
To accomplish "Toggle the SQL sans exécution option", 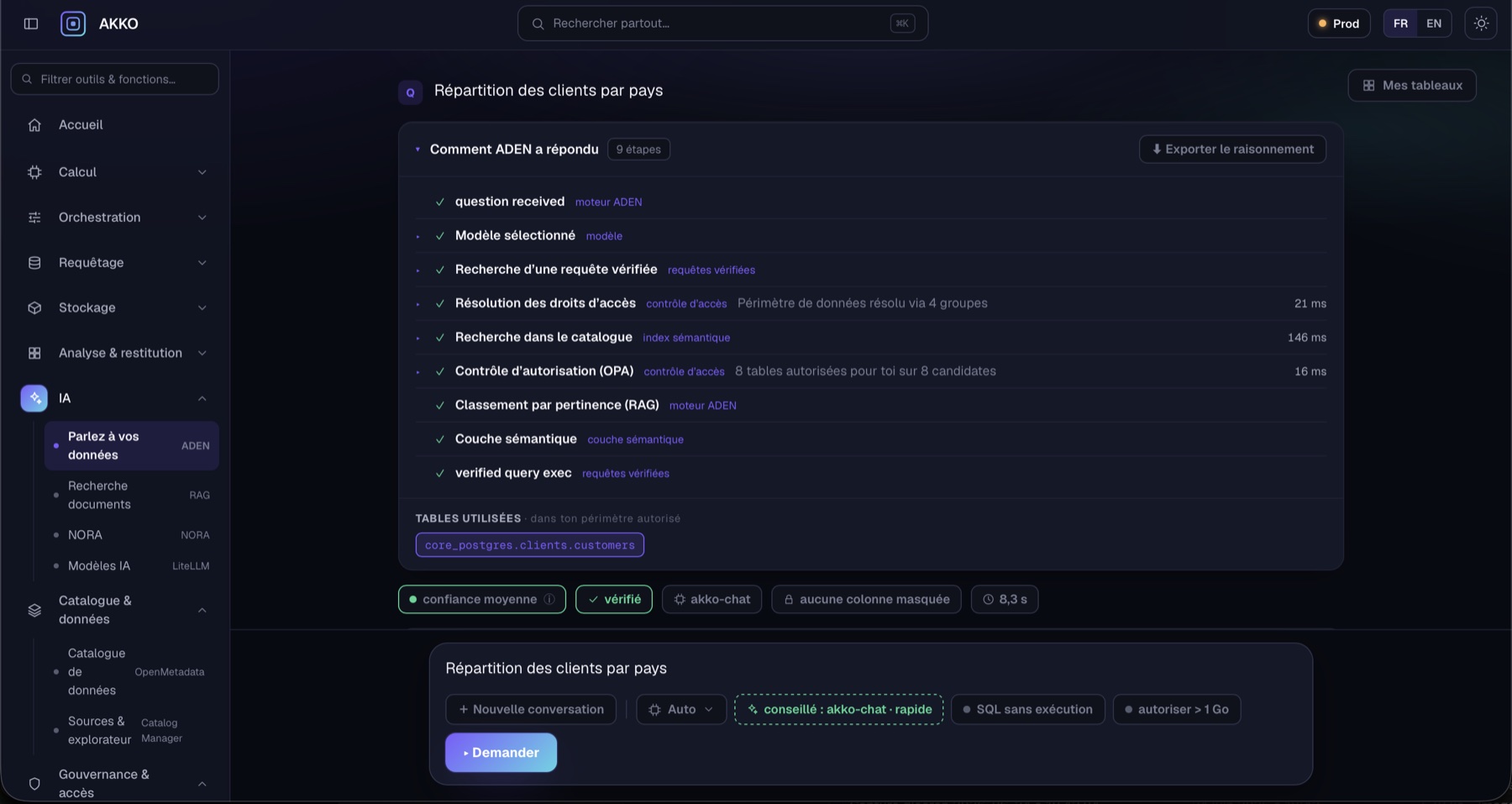I will pyautogui.click(x=1028, y=709).
